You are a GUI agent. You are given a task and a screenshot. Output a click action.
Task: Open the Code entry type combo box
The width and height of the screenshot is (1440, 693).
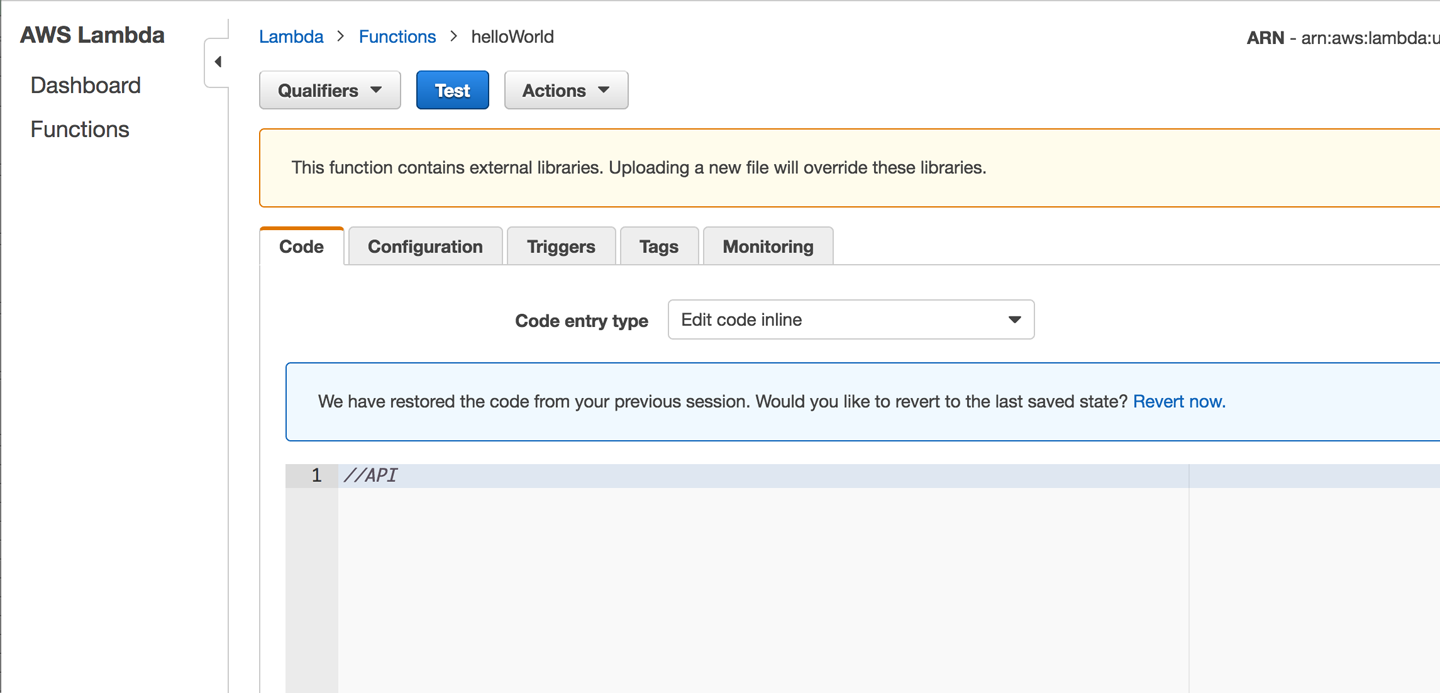[x=850, y=320]
